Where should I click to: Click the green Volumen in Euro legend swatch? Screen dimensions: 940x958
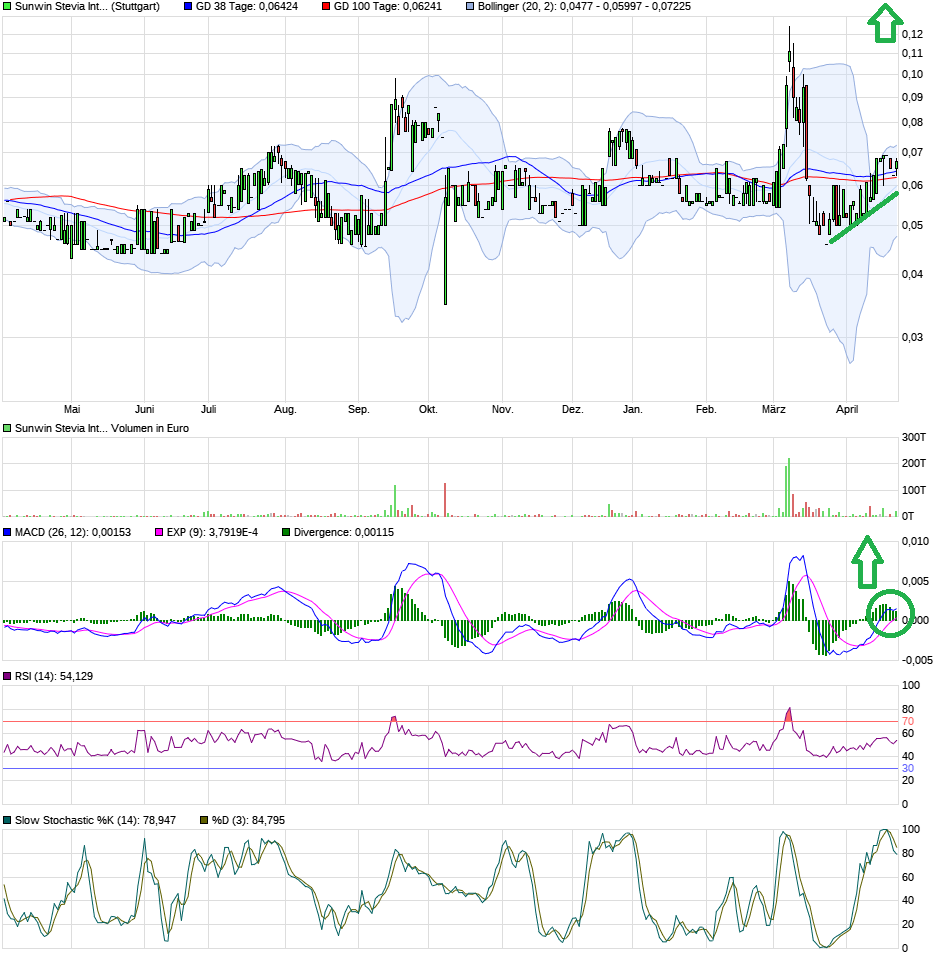[7, 428]
